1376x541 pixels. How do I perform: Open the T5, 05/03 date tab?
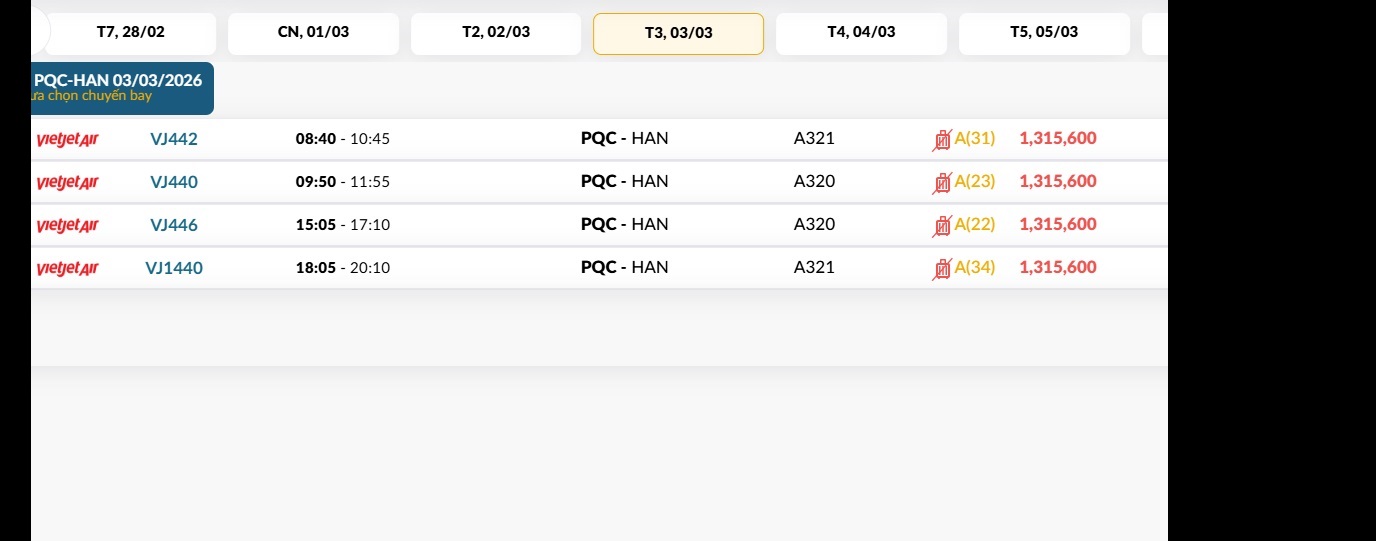pos(1044,33)
